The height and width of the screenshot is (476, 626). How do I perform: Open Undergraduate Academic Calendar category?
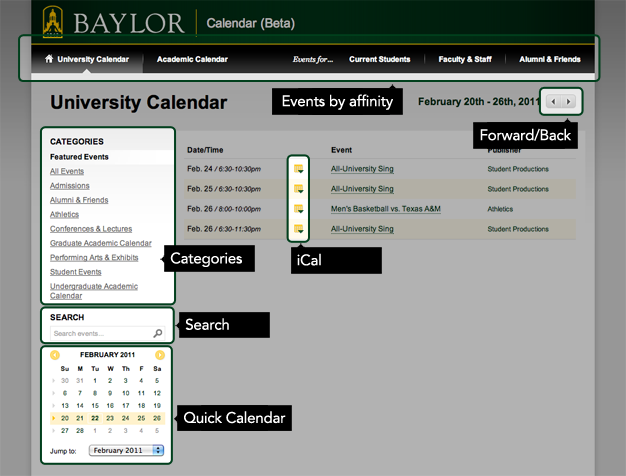coord(94,291)
